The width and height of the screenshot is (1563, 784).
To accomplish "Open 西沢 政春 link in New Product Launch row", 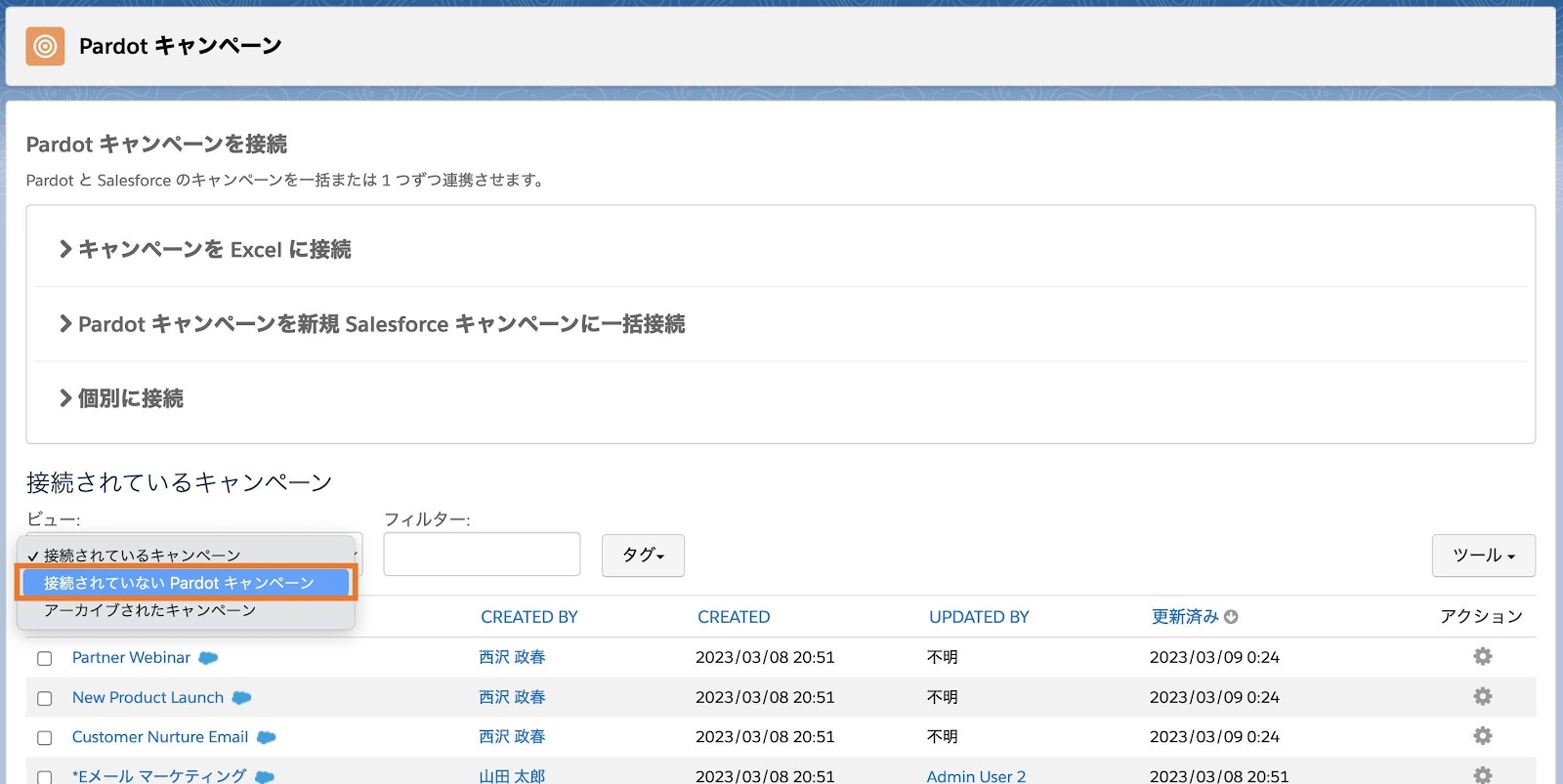I will 512,698.
